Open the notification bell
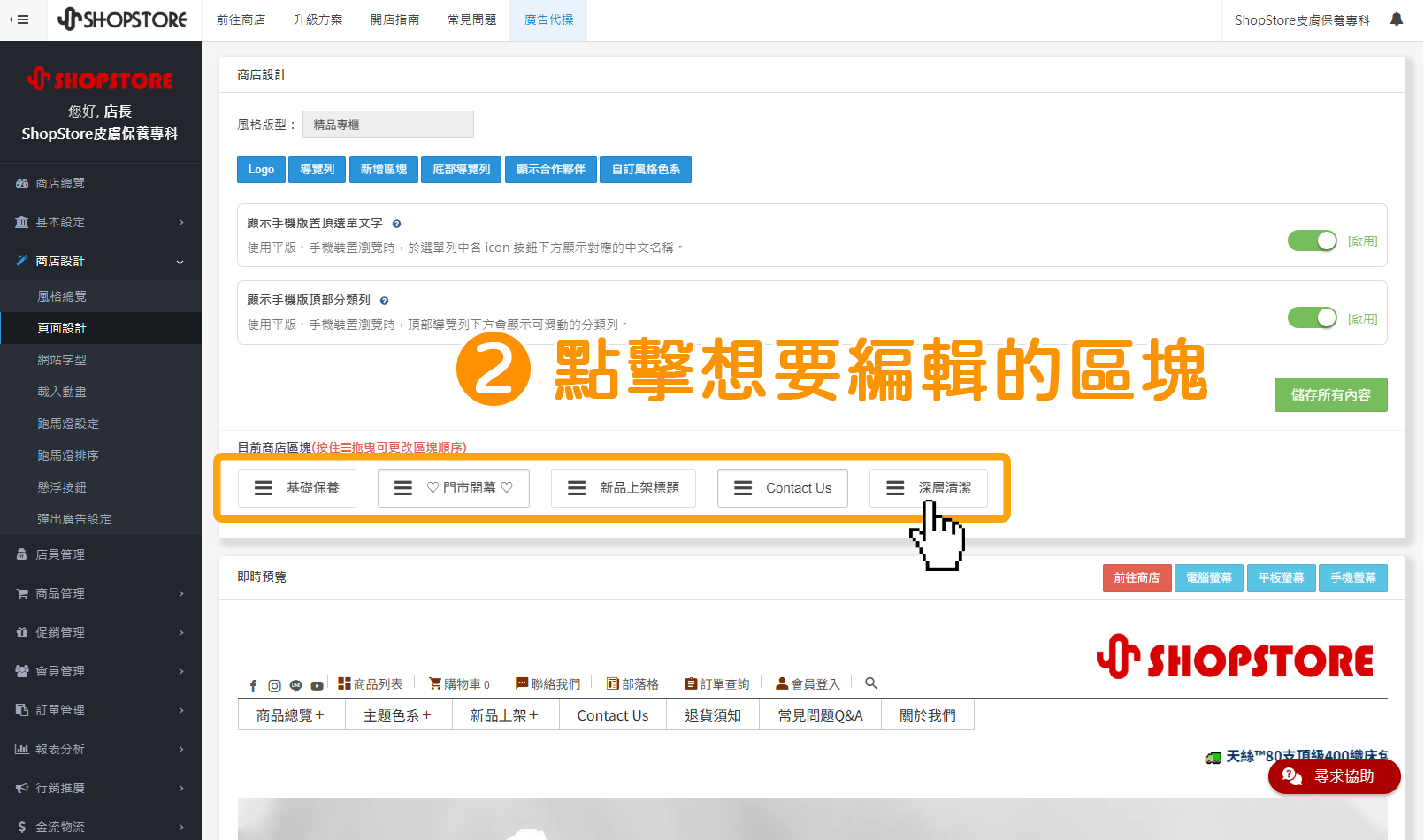This screenshot has width=1424, height=840. pyautogui.click(x=1397, y=19)
